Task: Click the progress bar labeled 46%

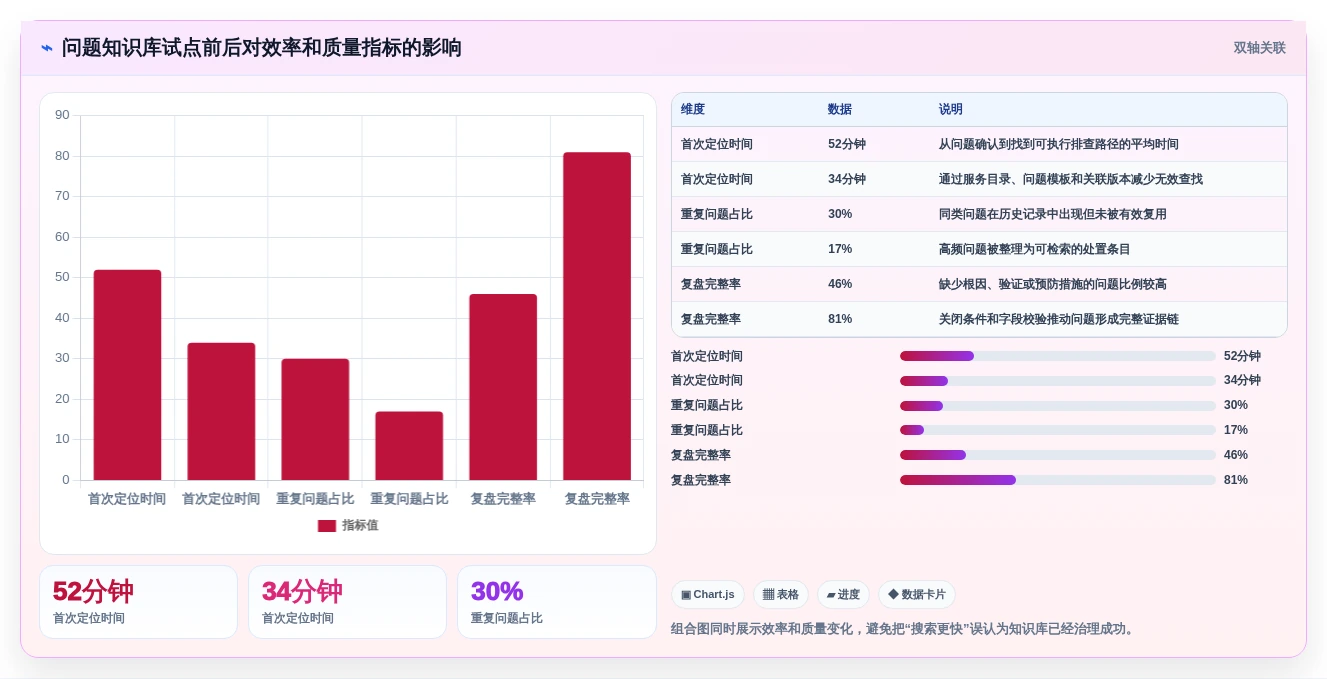Action: click(x=1058, y=455)
